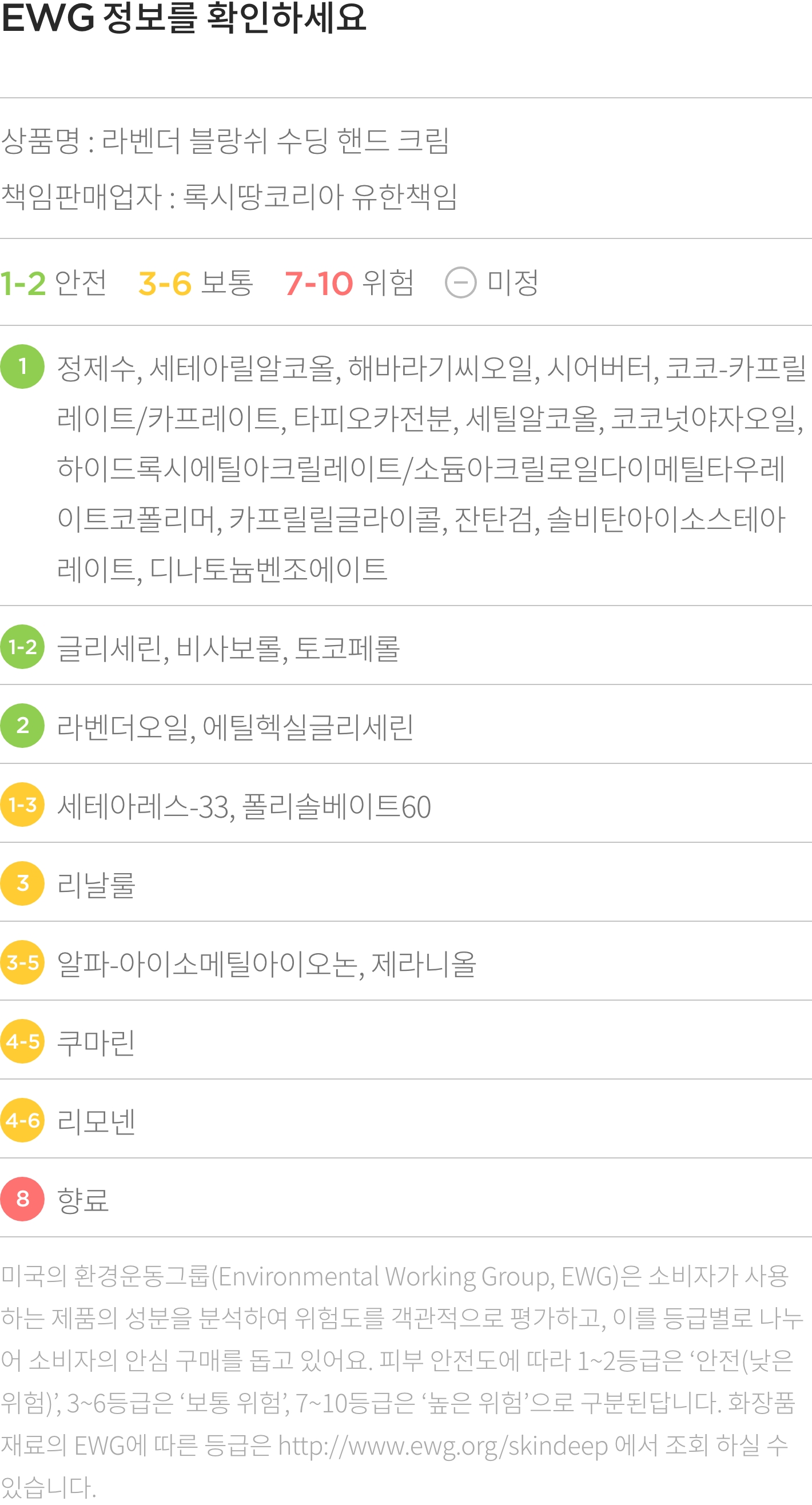Click the green grade 2 badge
This screenshot has height=1505, width=812.
[x=22, y=726]
